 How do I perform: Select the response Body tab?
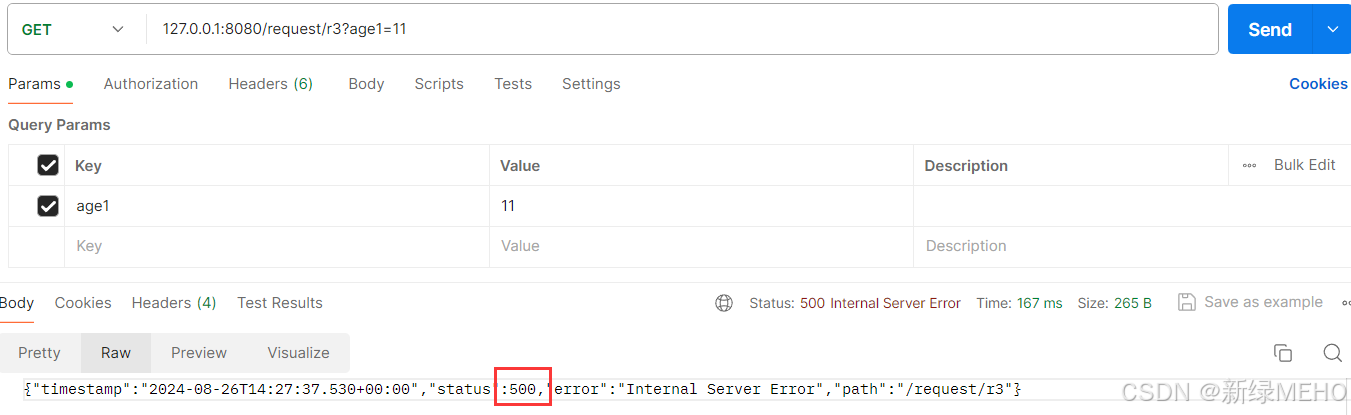click(x=17, y=302)
